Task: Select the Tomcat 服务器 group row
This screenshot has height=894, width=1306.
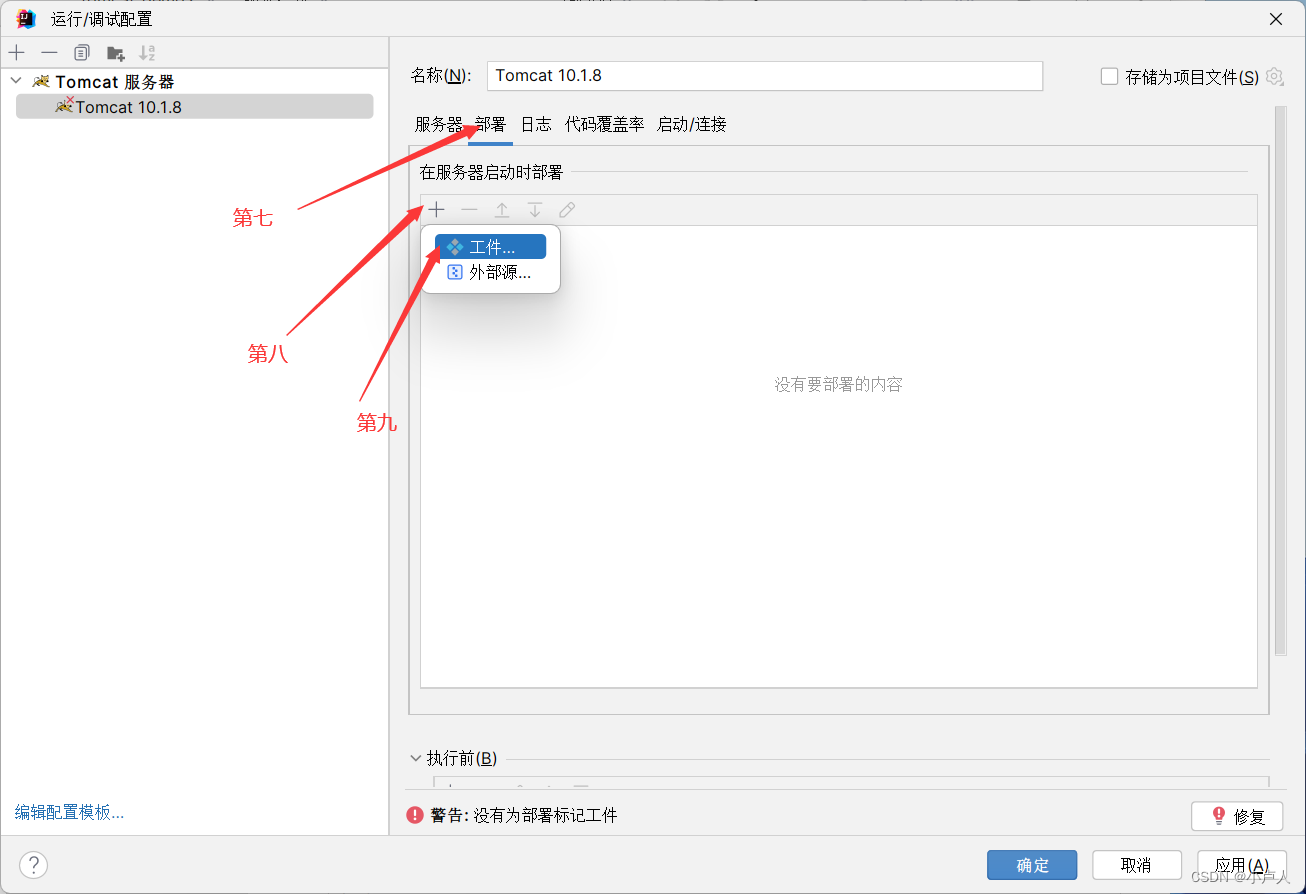Action: 194,81
